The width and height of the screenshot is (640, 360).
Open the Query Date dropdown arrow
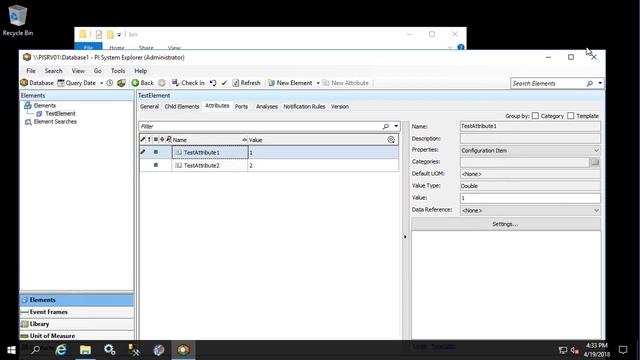pyautogui.click(x=101, y=83)
